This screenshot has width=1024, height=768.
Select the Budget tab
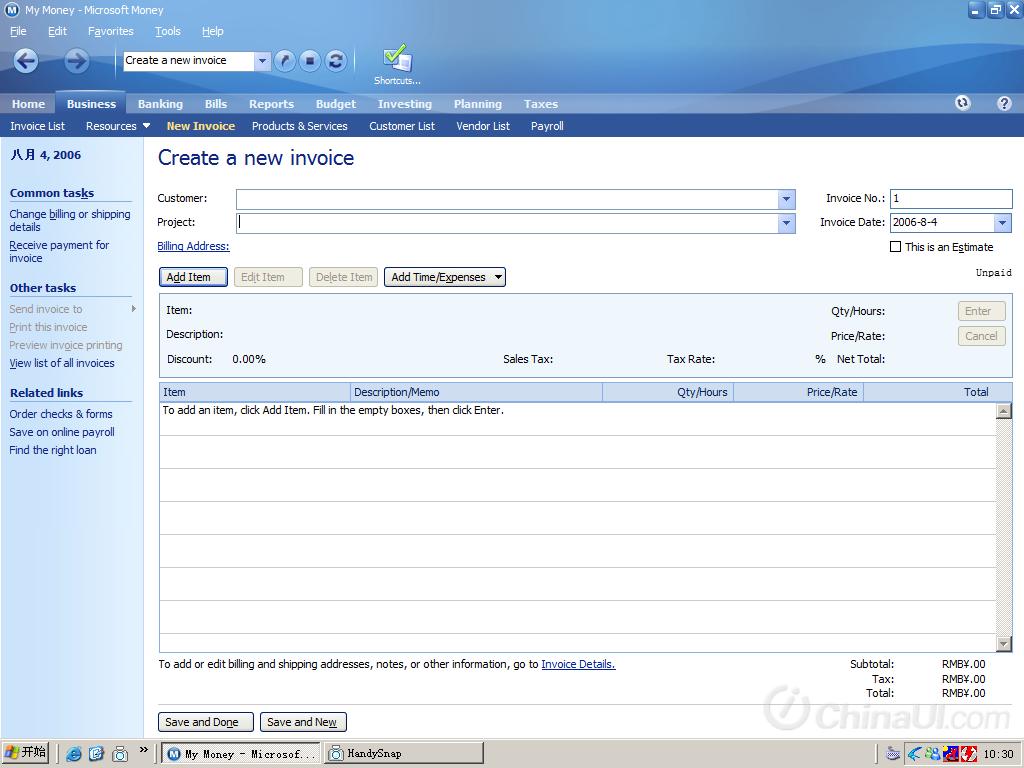pos(336,104)
